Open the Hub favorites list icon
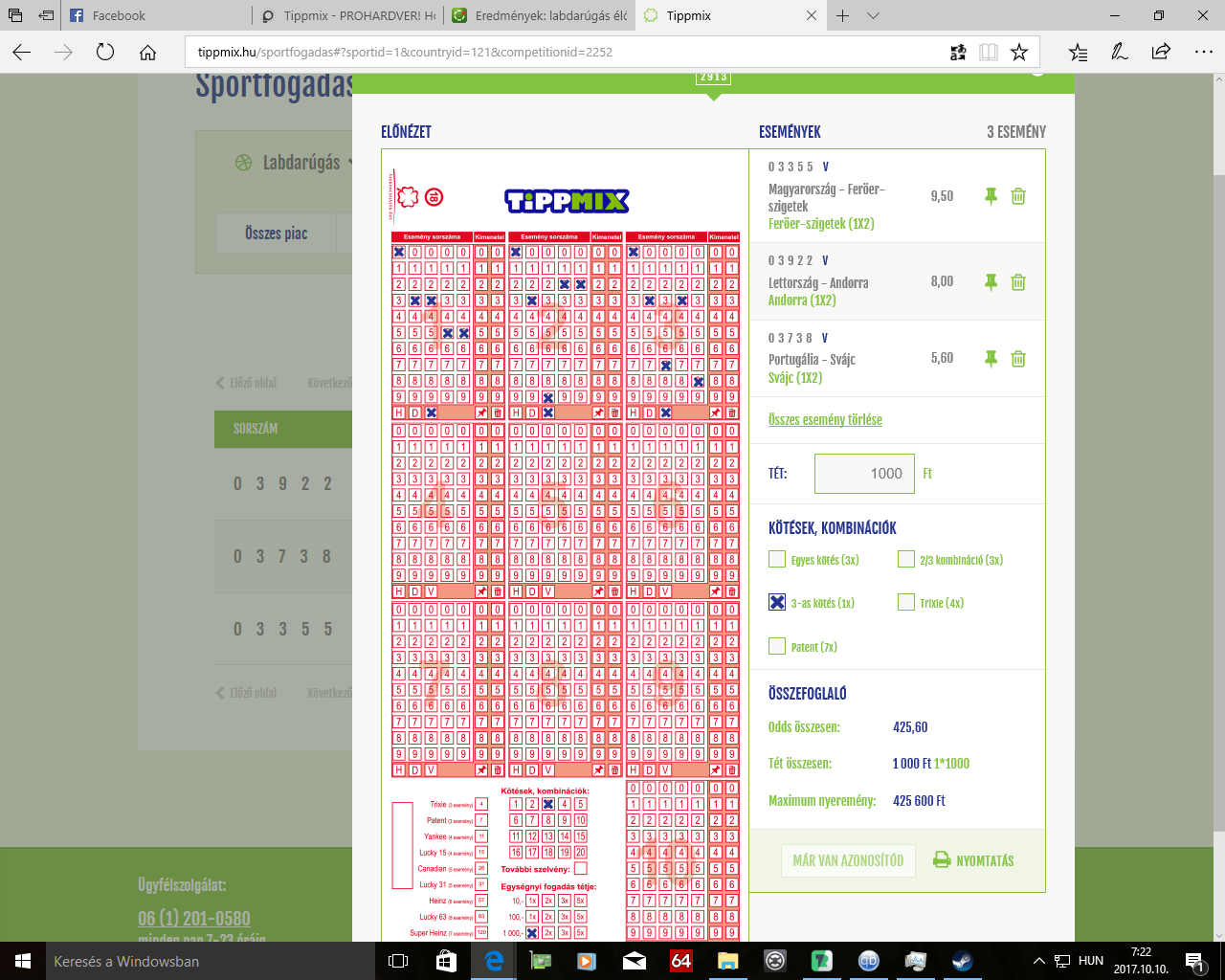The height and width of the screenshot is (980, 1225). pos(1079,53)
